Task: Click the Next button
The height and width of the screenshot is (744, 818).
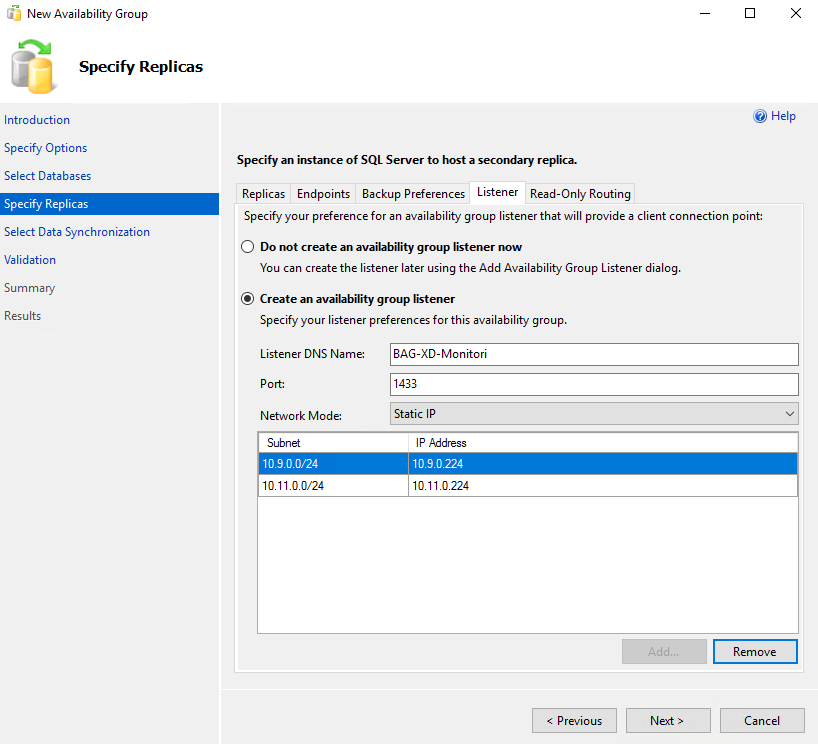Action: click(x=668, y=721)
